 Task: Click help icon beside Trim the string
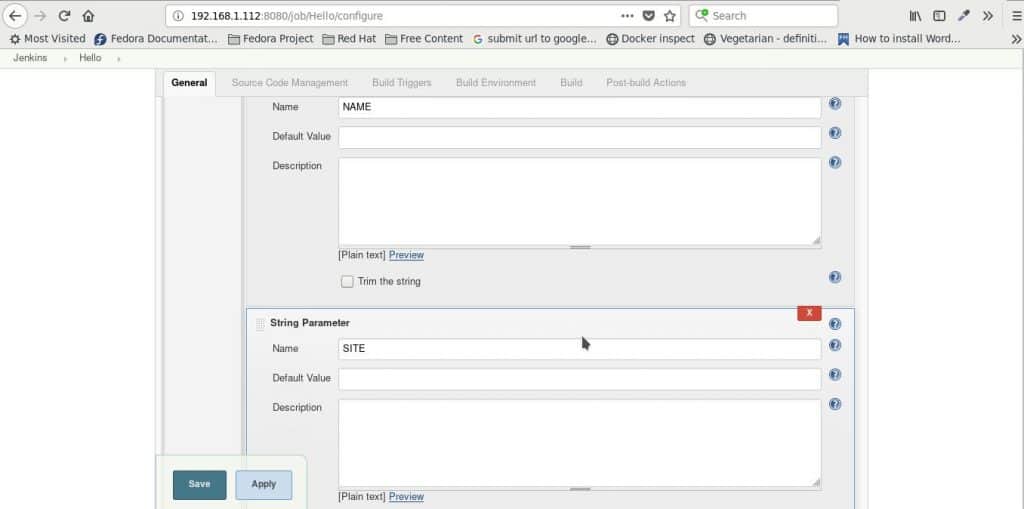tap(835, 278)
